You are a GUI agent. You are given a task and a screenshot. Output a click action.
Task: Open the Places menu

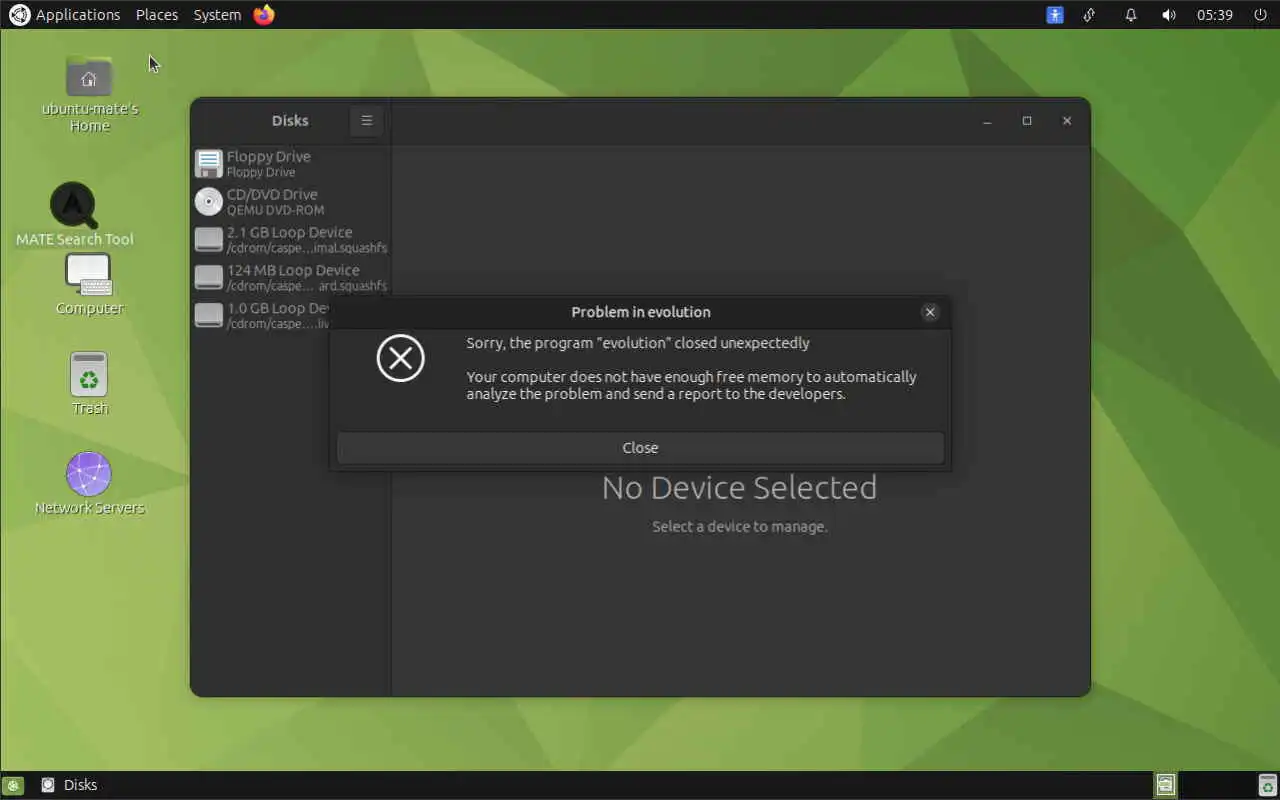(x=157, y=15)
